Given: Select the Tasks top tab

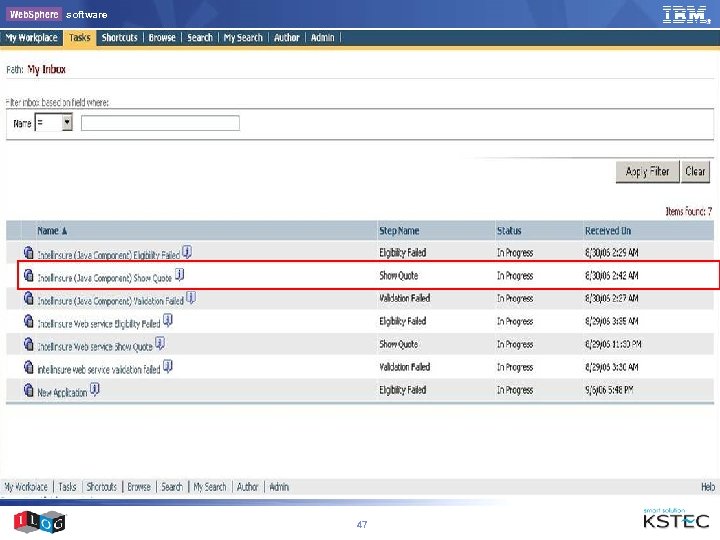Looking at the screenshot, I should click(x=80, y=38).
